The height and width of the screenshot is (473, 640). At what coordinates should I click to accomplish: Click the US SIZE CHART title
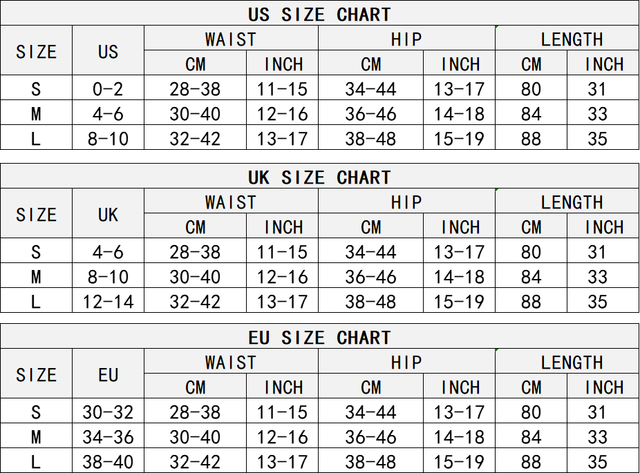coord(319,14)
